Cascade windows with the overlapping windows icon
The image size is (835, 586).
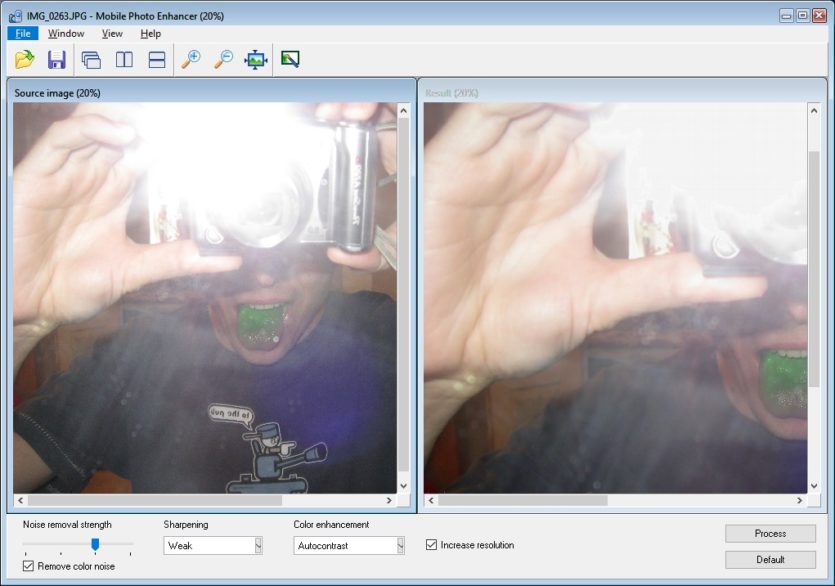pyautogui.click(x=91, y=59)
